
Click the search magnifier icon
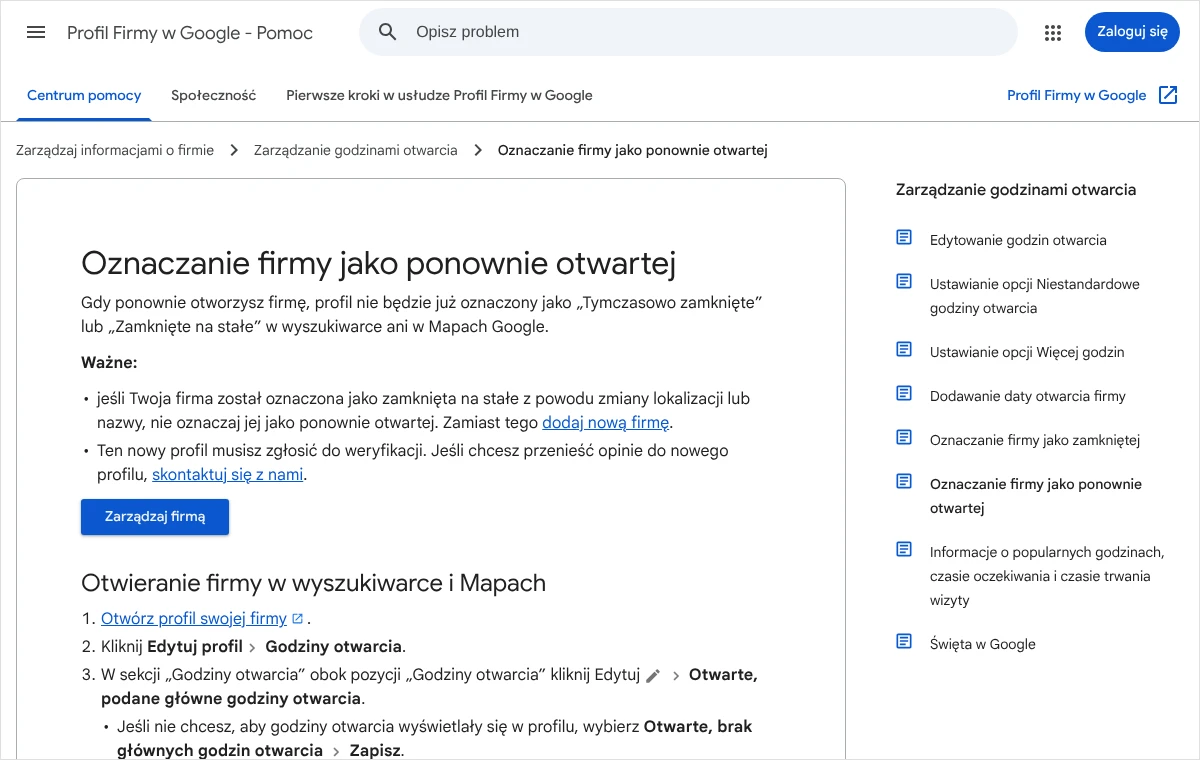point(388,32)
